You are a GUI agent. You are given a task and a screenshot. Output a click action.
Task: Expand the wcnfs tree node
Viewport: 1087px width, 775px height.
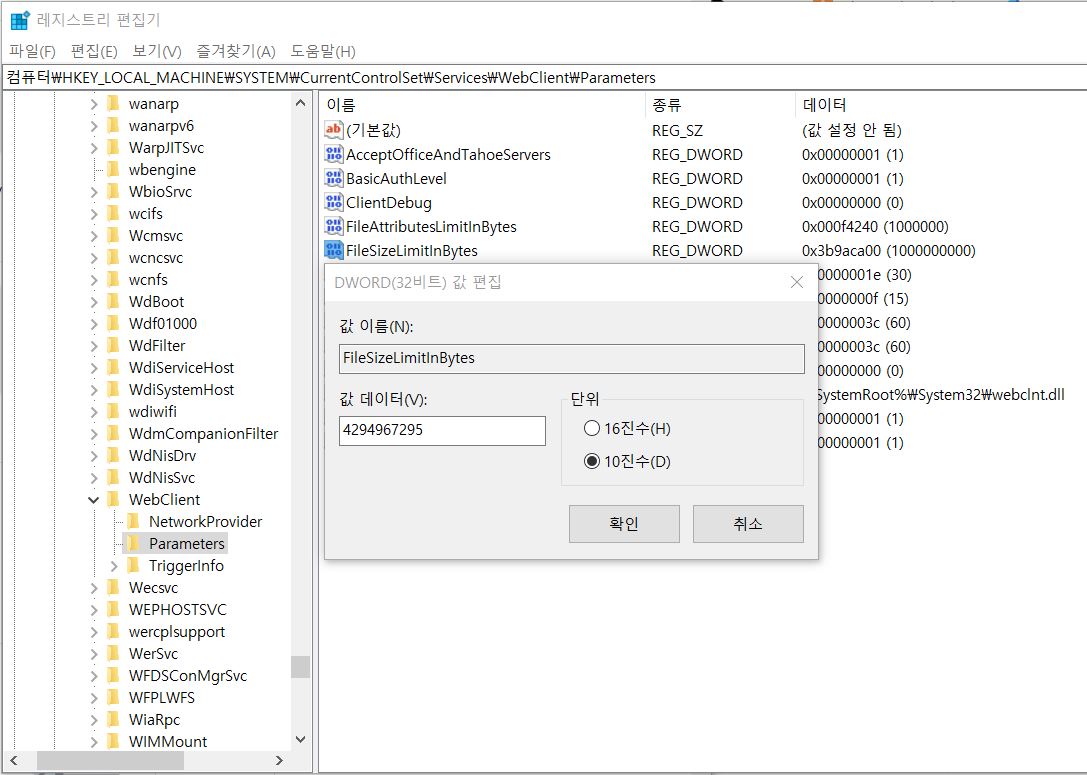click(94, 280)
